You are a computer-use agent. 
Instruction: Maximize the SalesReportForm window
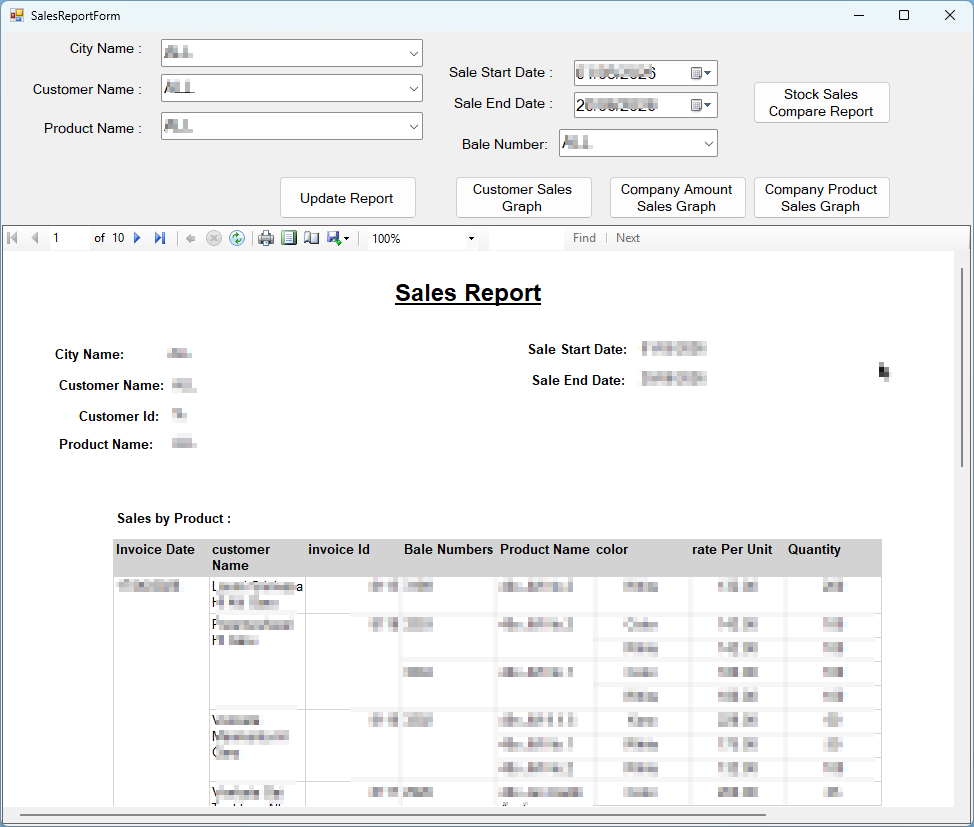[904, 16]
